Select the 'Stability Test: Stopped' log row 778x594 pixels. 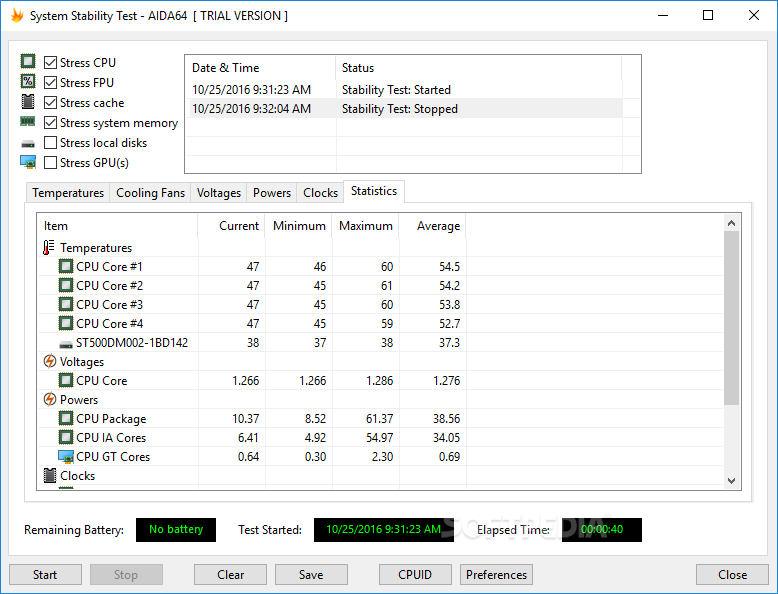tap(404, 109)
